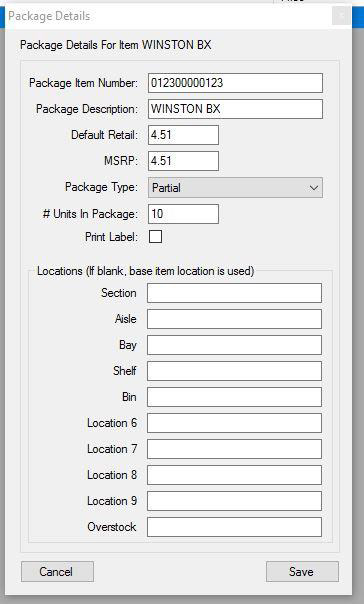Click the 'Package Type:' label
364x604 pixels.
coord(101,187)
